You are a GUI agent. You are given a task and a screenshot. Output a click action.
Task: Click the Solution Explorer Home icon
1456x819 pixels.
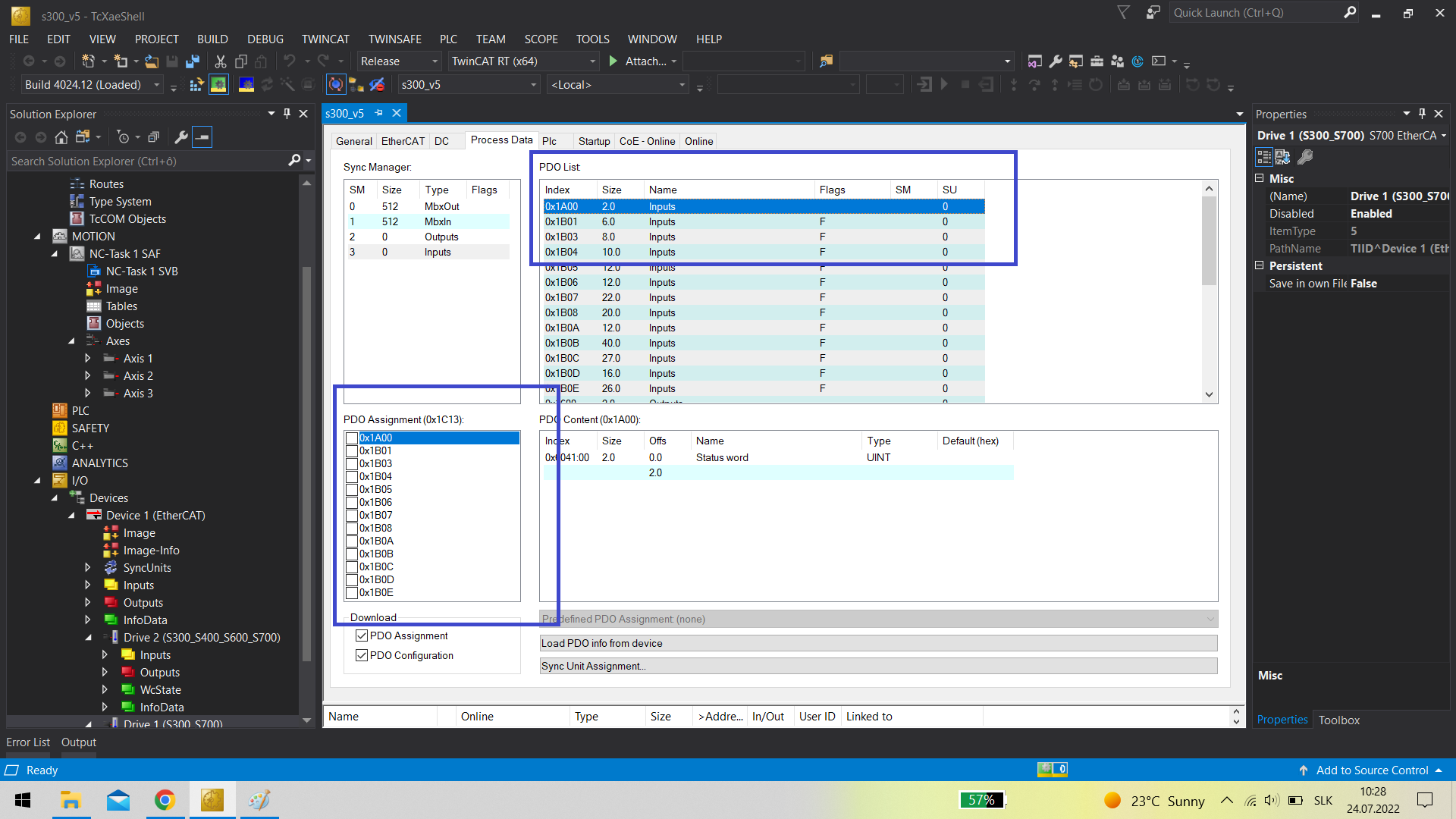[x=61, y=137]
